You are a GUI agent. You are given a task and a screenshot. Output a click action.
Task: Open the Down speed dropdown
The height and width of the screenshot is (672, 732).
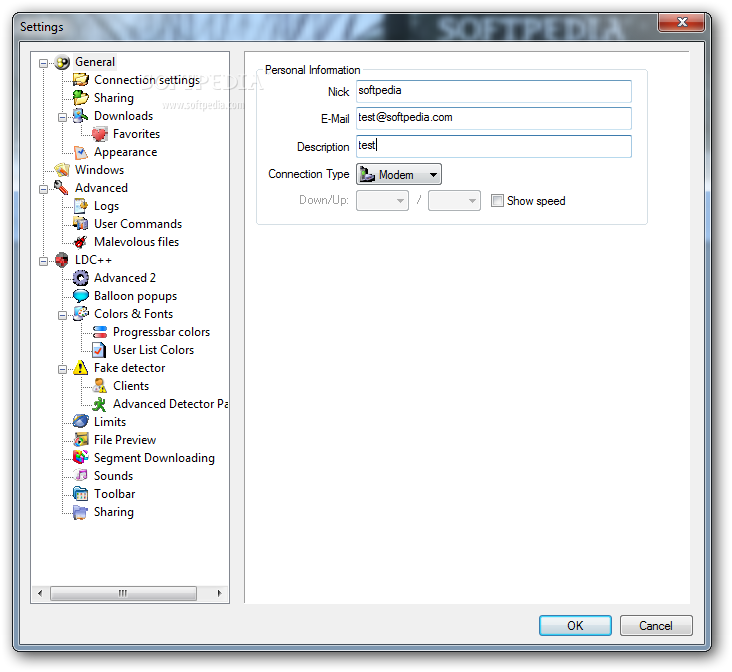(382, 201)
